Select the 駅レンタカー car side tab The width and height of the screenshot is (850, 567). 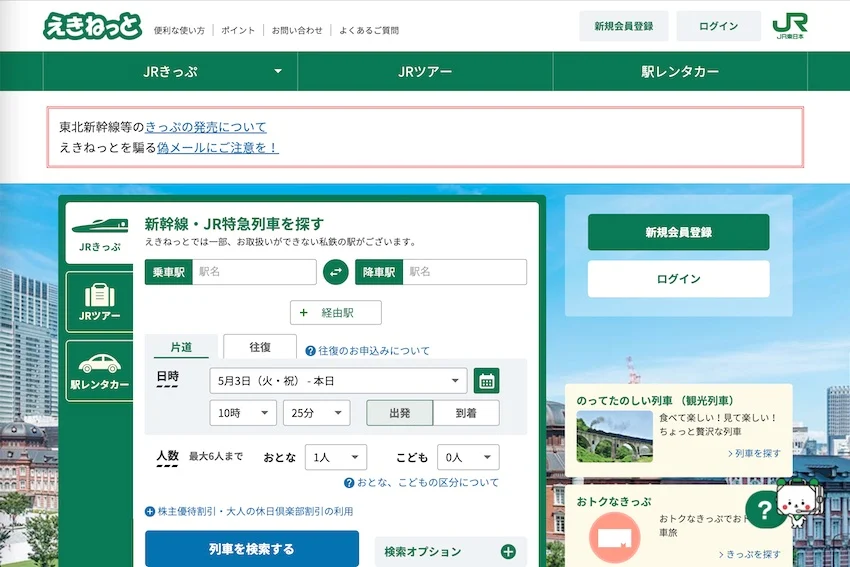point(100,371)
